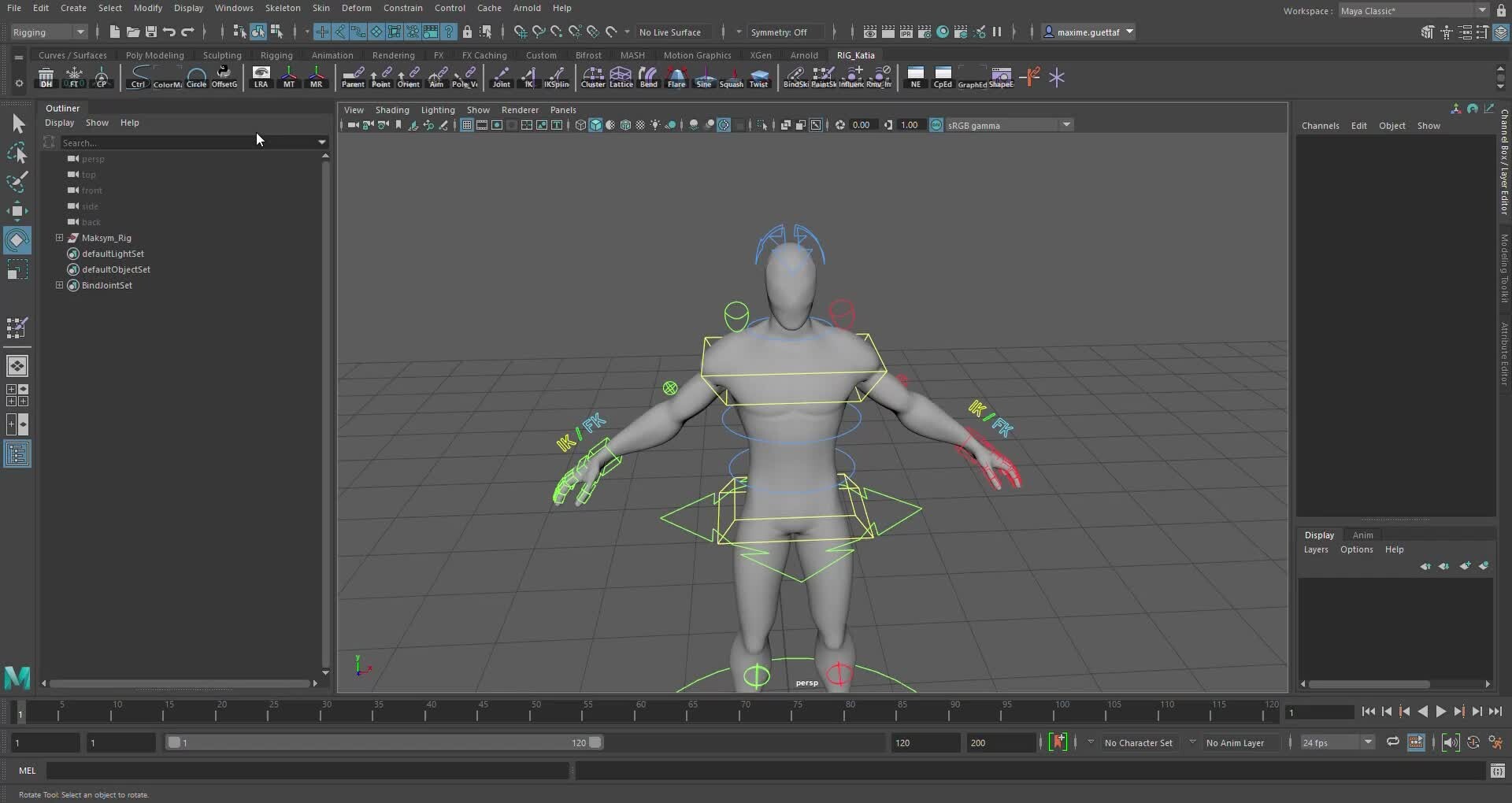Select the Bend deformer shelf icon
Viewport: 1512px width, 803px height.
(x=648, y=76)
